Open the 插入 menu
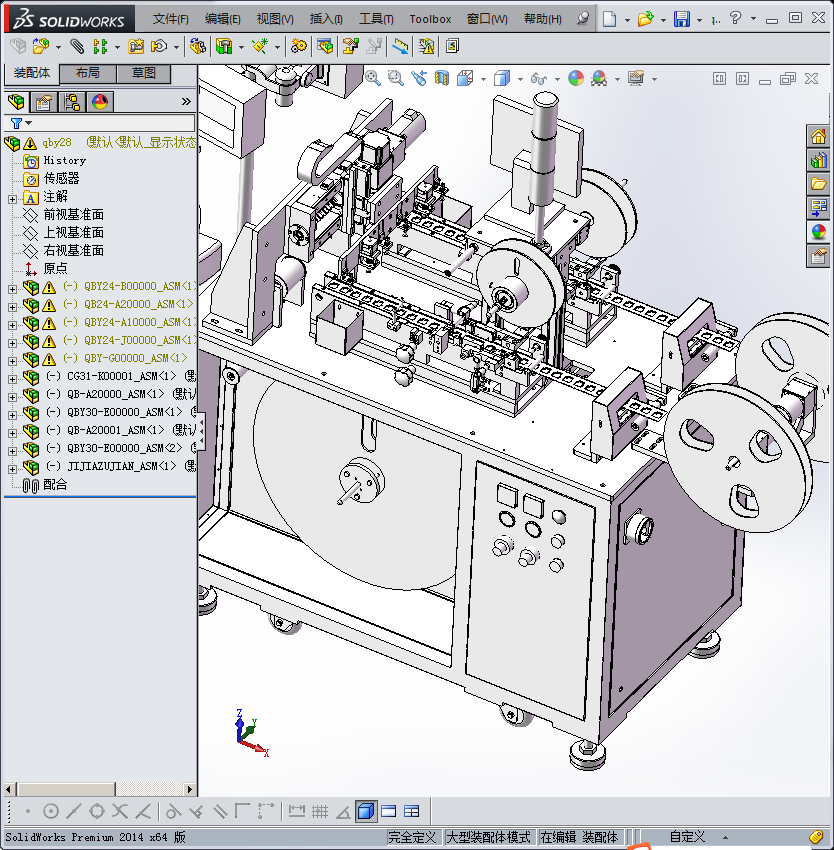 coord(326,19)
